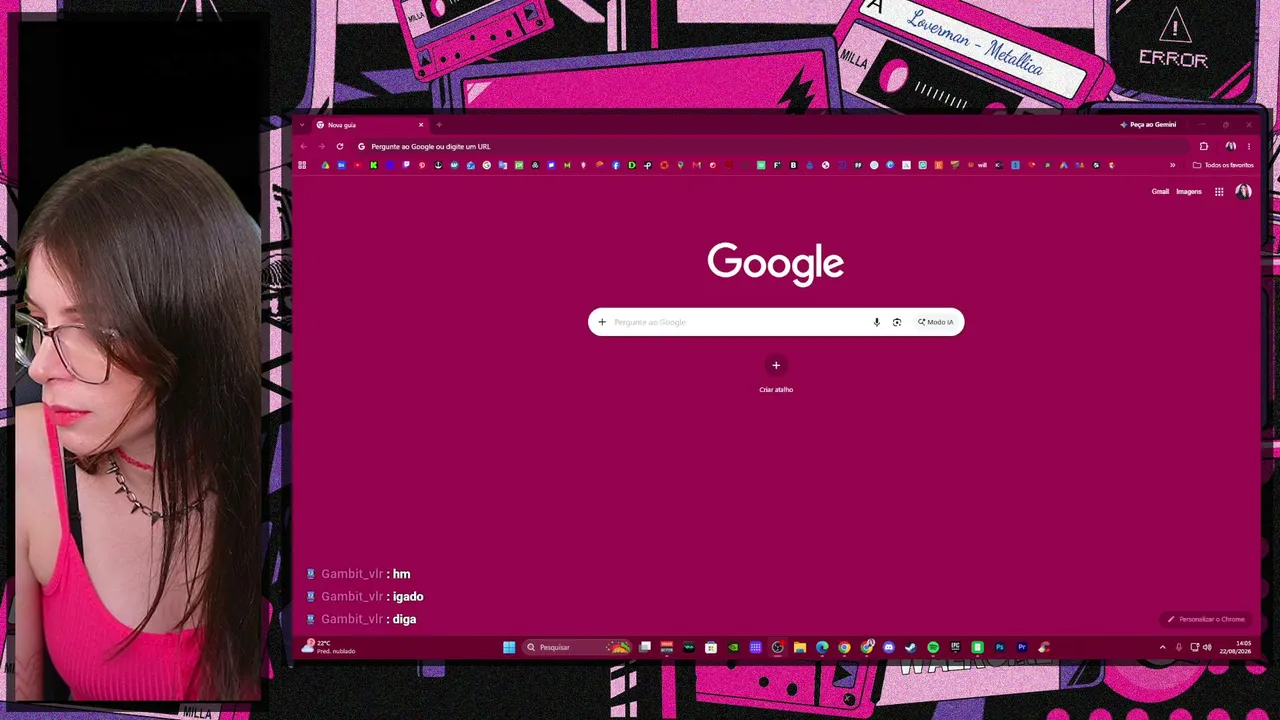Close the "Nova guia" tab

[x=421, y=125]
